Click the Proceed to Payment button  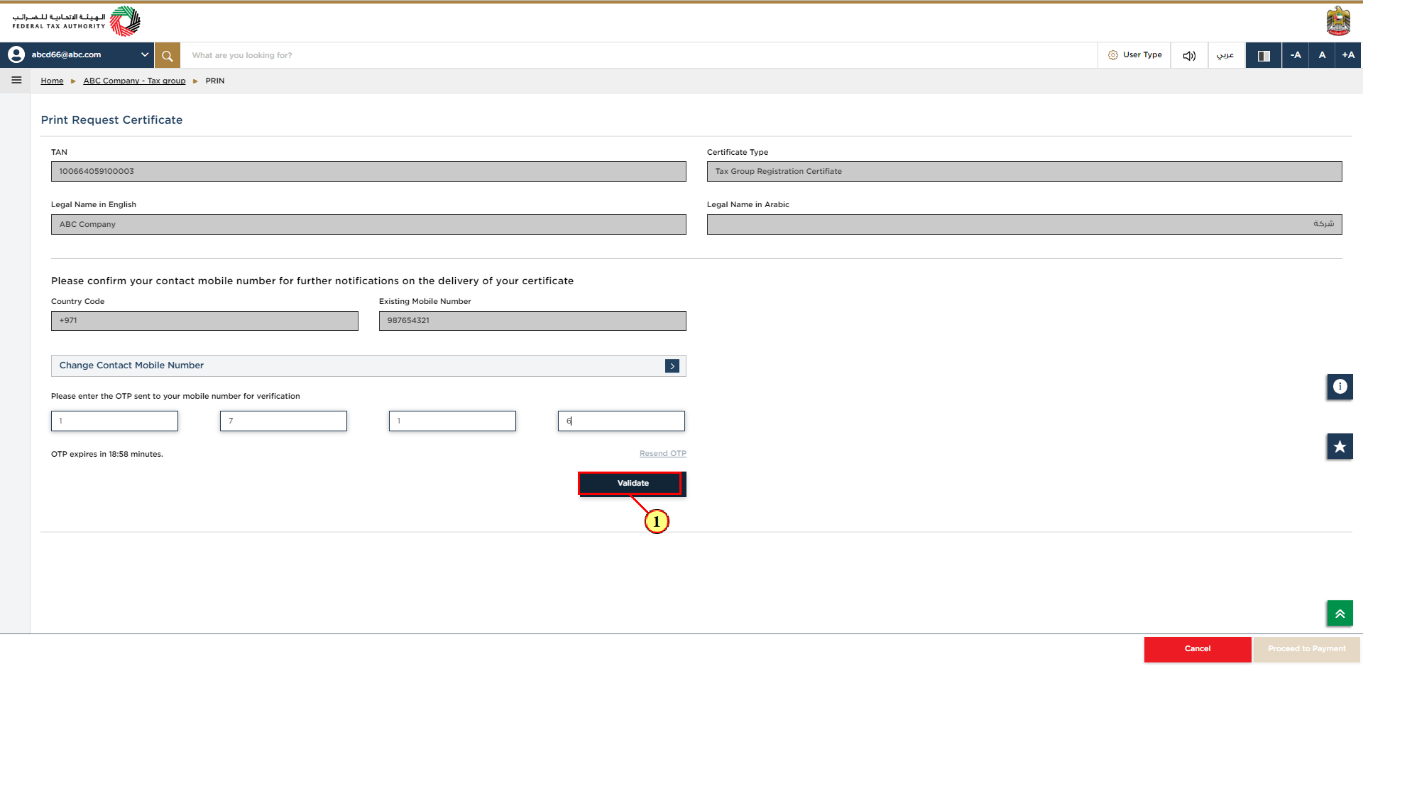coord(1307,649)
